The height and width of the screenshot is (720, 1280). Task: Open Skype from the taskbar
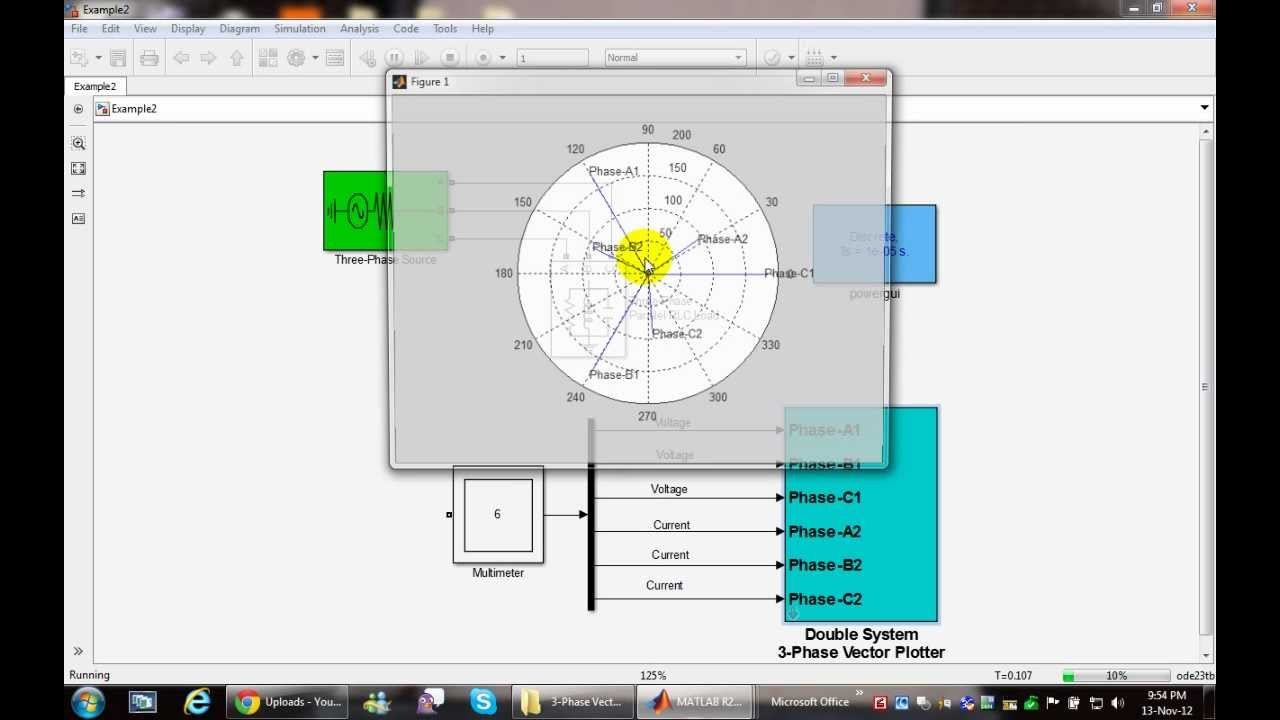[483, 702]
